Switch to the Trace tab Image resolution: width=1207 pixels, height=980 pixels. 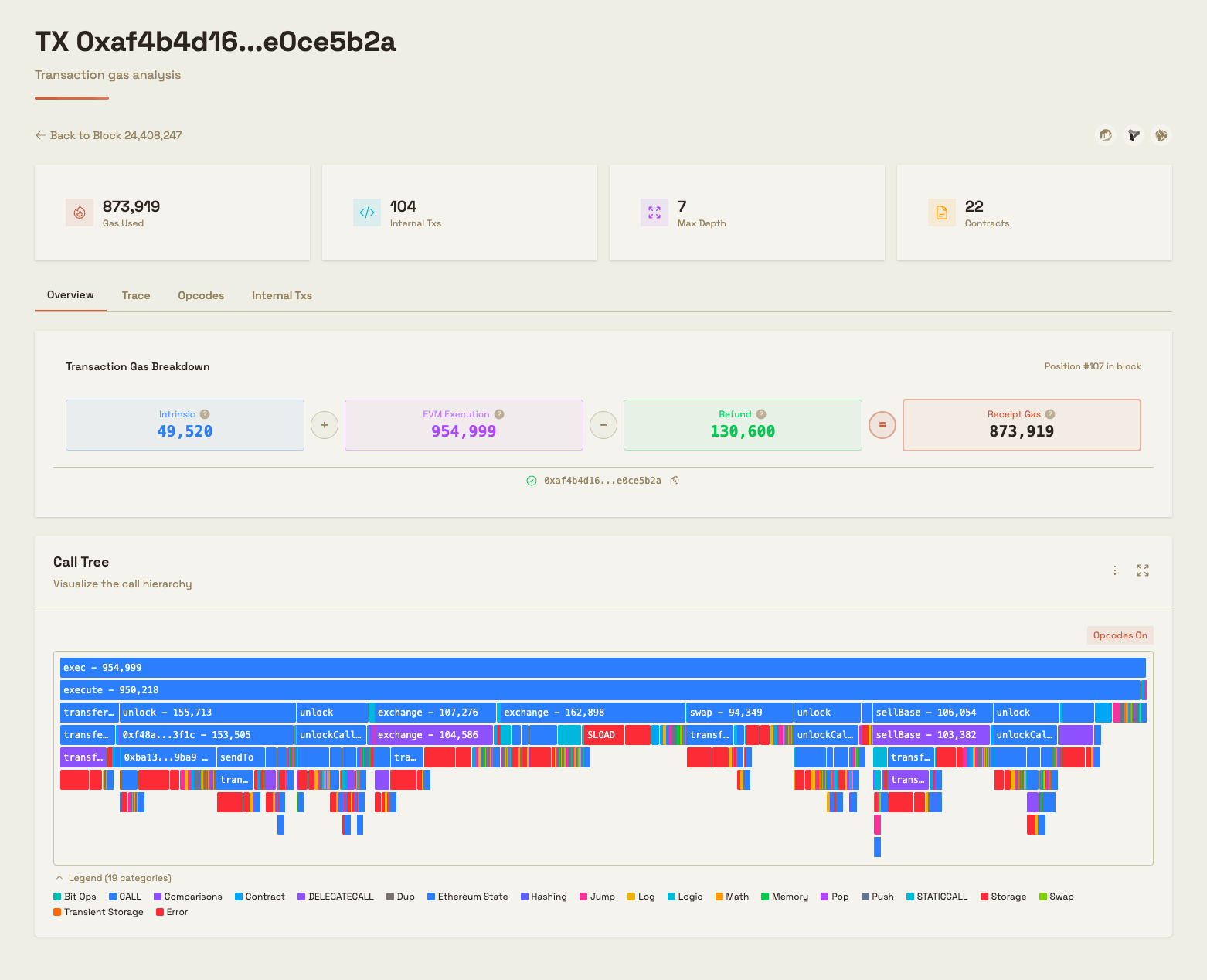point(136,295)
